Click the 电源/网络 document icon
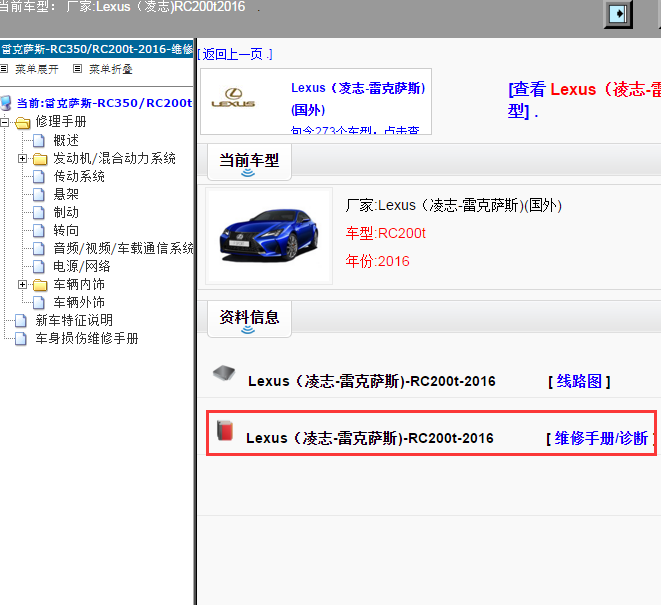Viewport: 661px width, 605px height. [x=38, y=266]
